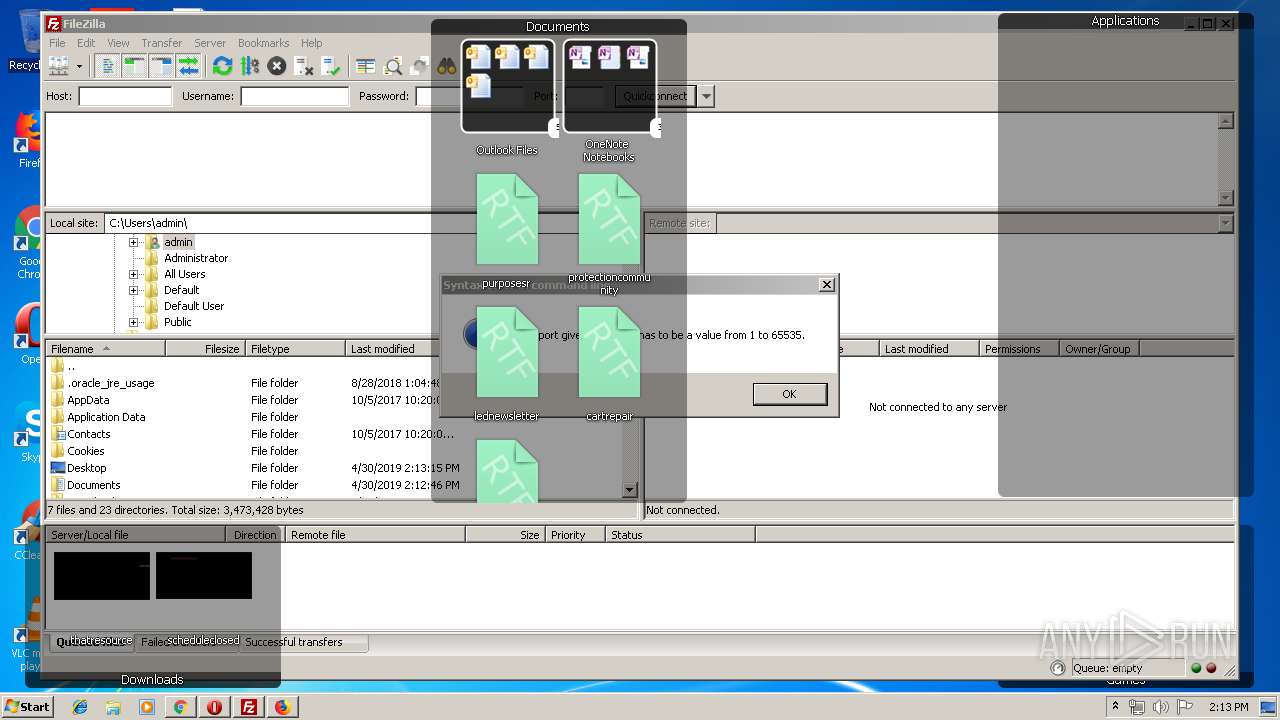Refresh the file and folder lists
This screenshot has width=1280, height=720.
click(222, 66)
